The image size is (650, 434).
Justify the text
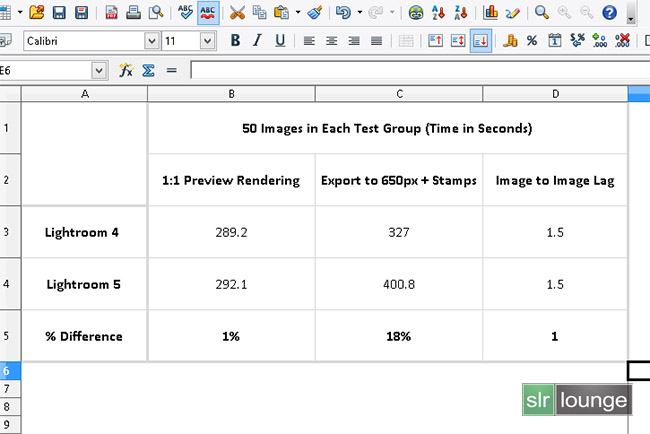[376, 41]
